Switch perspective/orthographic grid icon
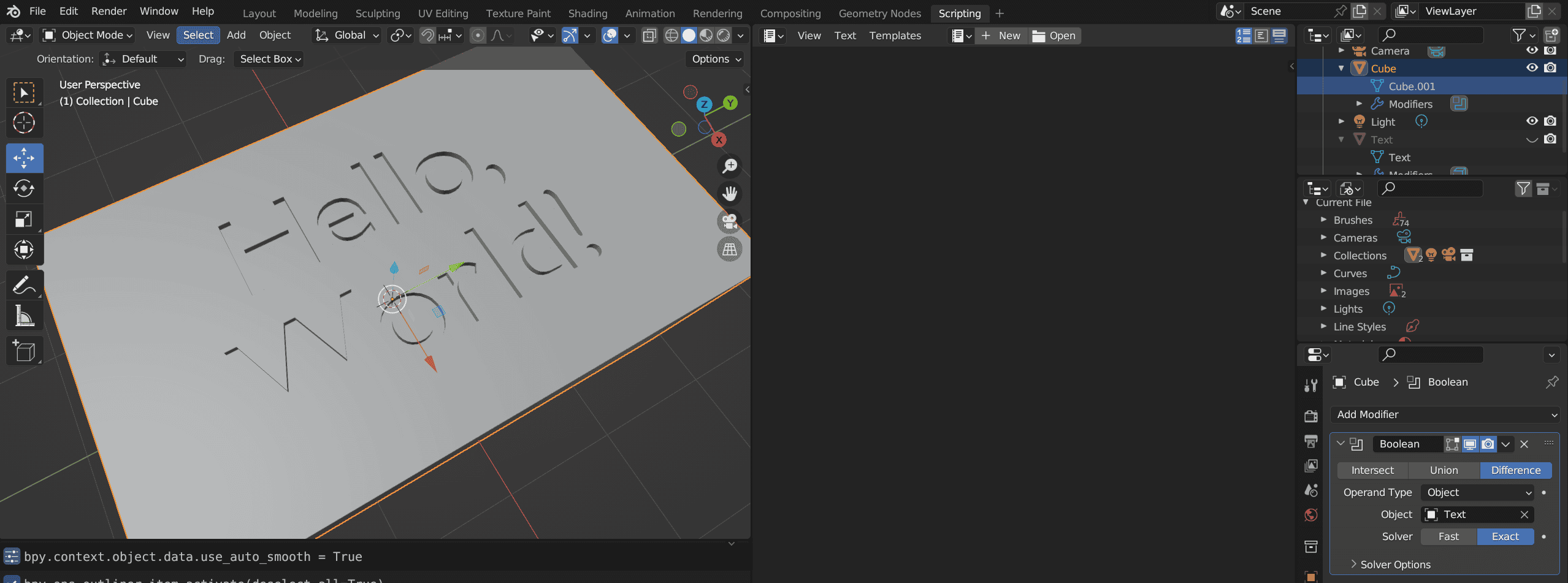Screen dimensions: 1568x583 click(730, 250)
